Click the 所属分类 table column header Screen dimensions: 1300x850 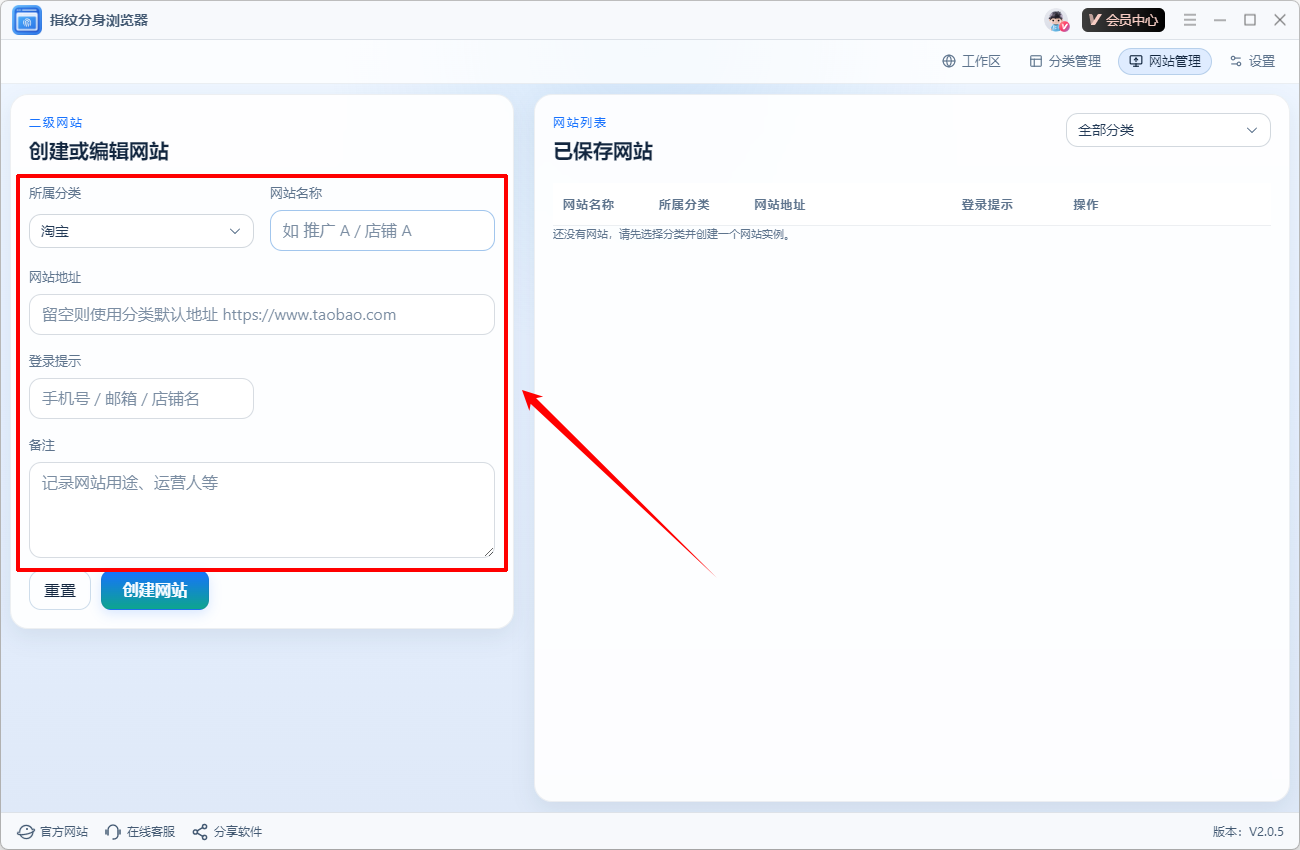684,204
